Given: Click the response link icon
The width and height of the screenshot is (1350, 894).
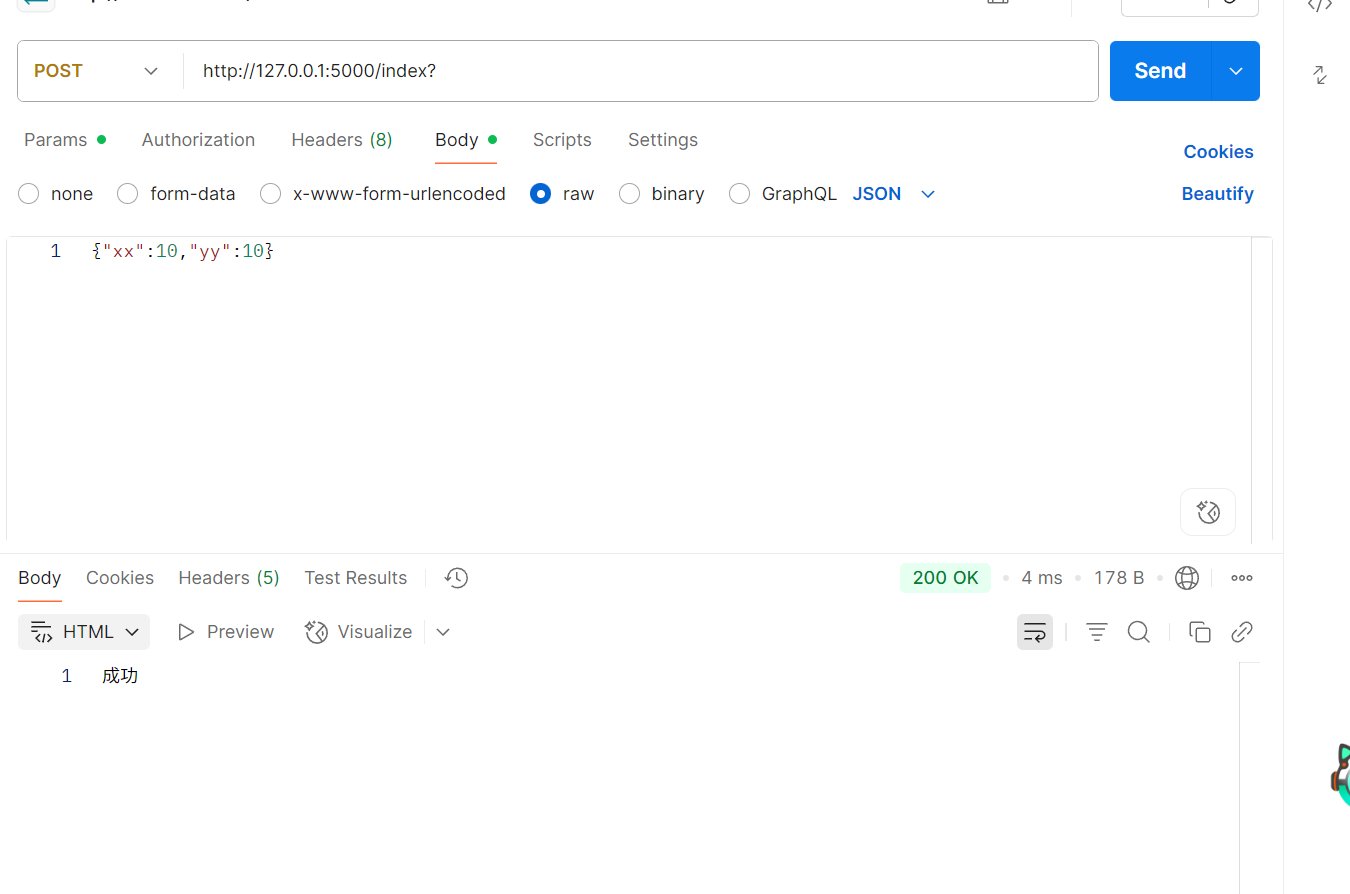Looking at the screenshot, I should pyautogui.click(x=1242, y=632).
